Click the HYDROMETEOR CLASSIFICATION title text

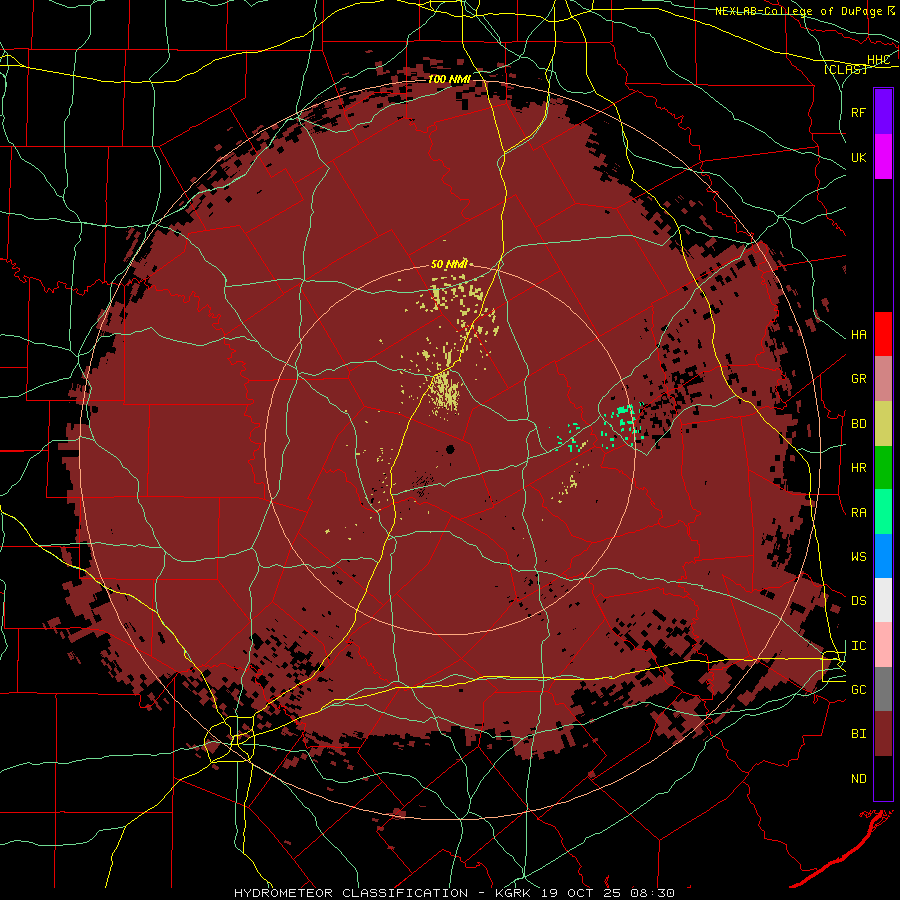point(351,893)
